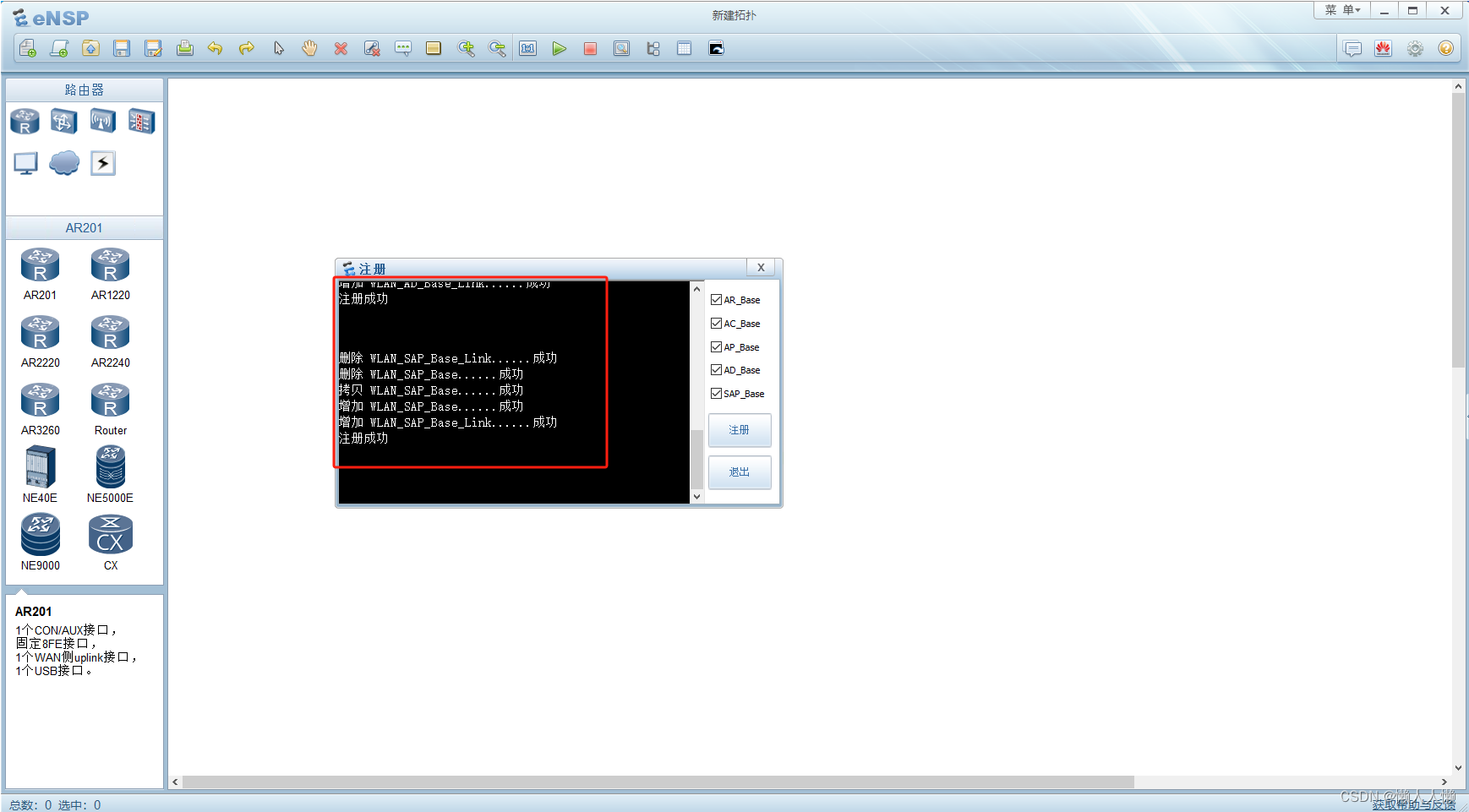Pick the AR201 router device
Viewport: 1469px width, 812px height.
[x=40, y=274]
